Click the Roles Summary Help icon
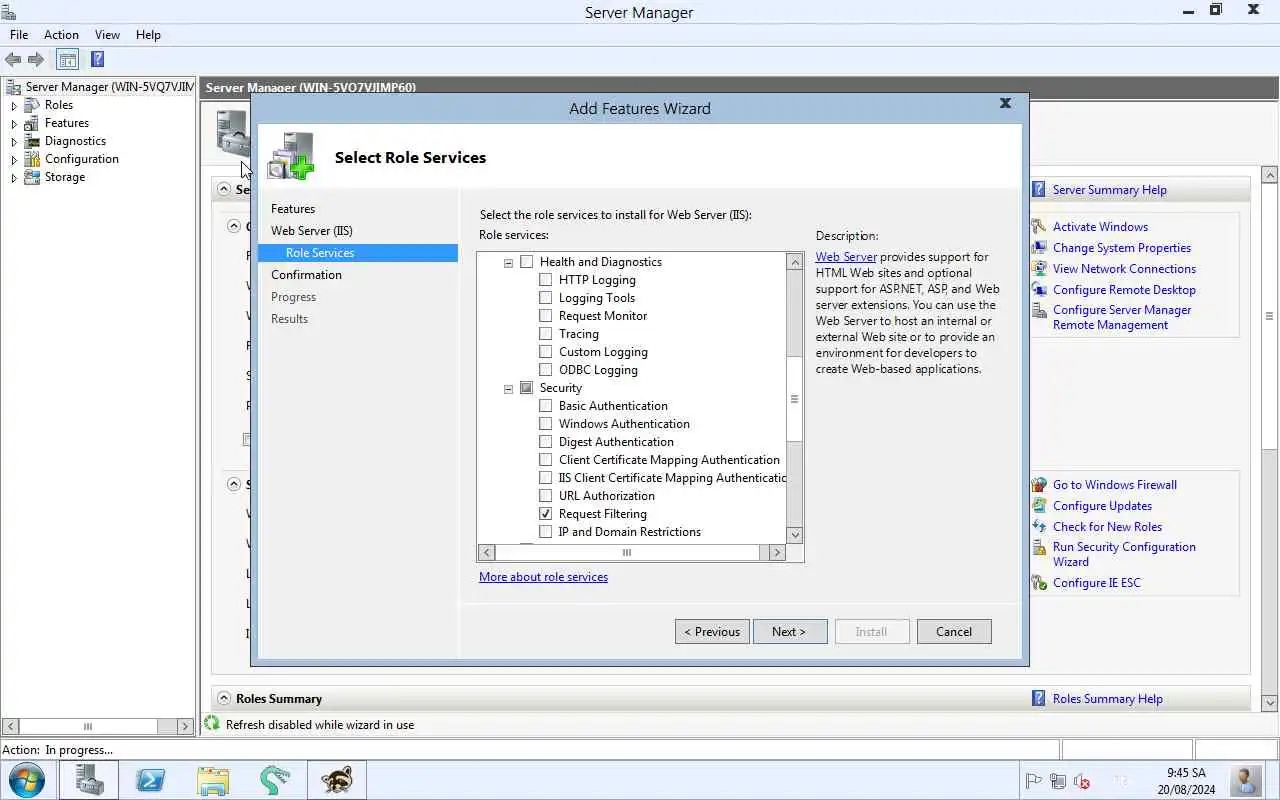The width and height of the screenshot is (1280, 800). (1039, 699)
